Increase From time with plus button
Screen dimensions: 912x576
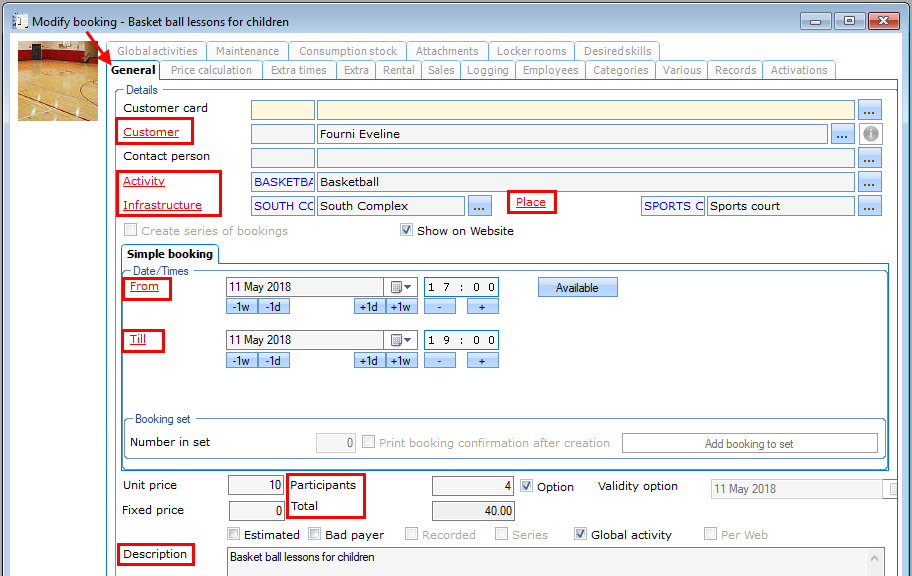coord(482,307)
